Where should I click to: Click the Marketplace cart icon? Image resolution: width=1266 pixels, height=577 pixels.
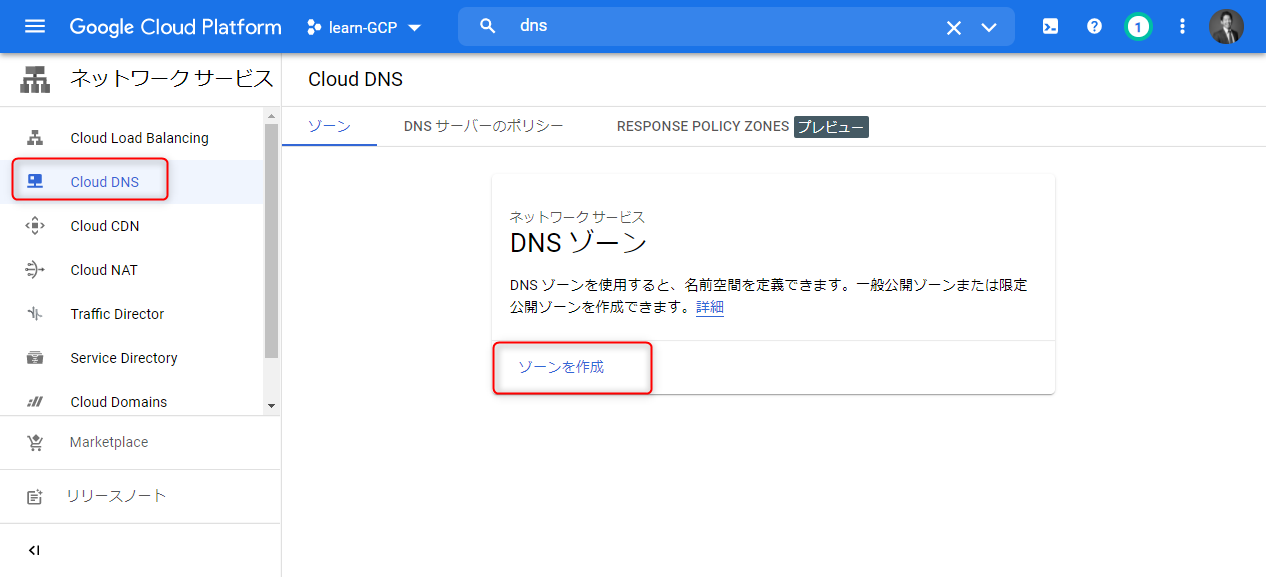pos(35,442)
